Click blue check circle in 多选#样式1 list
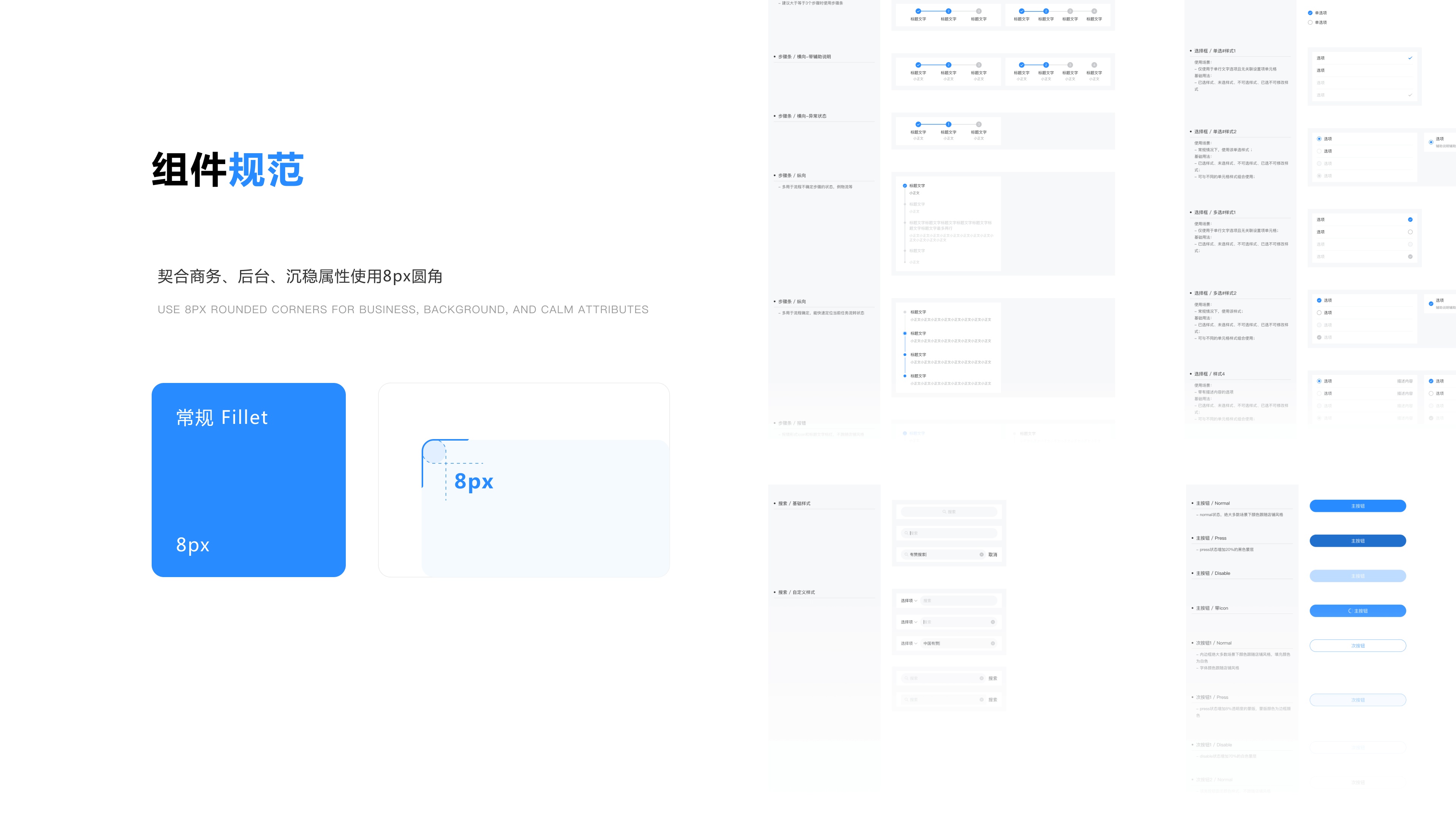This screenshot has width=1456, height=819. [x=1410, y=220]
